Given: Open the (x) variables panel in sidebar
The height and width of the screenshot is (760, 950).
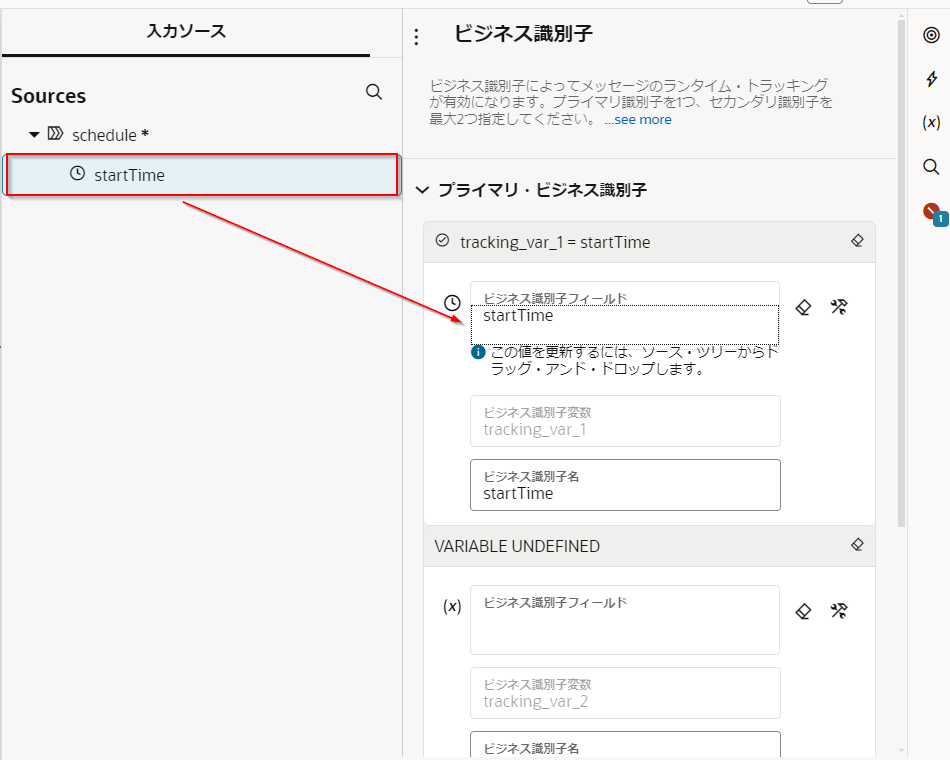Looking at the screenshot, I should [x=931, y=122].
